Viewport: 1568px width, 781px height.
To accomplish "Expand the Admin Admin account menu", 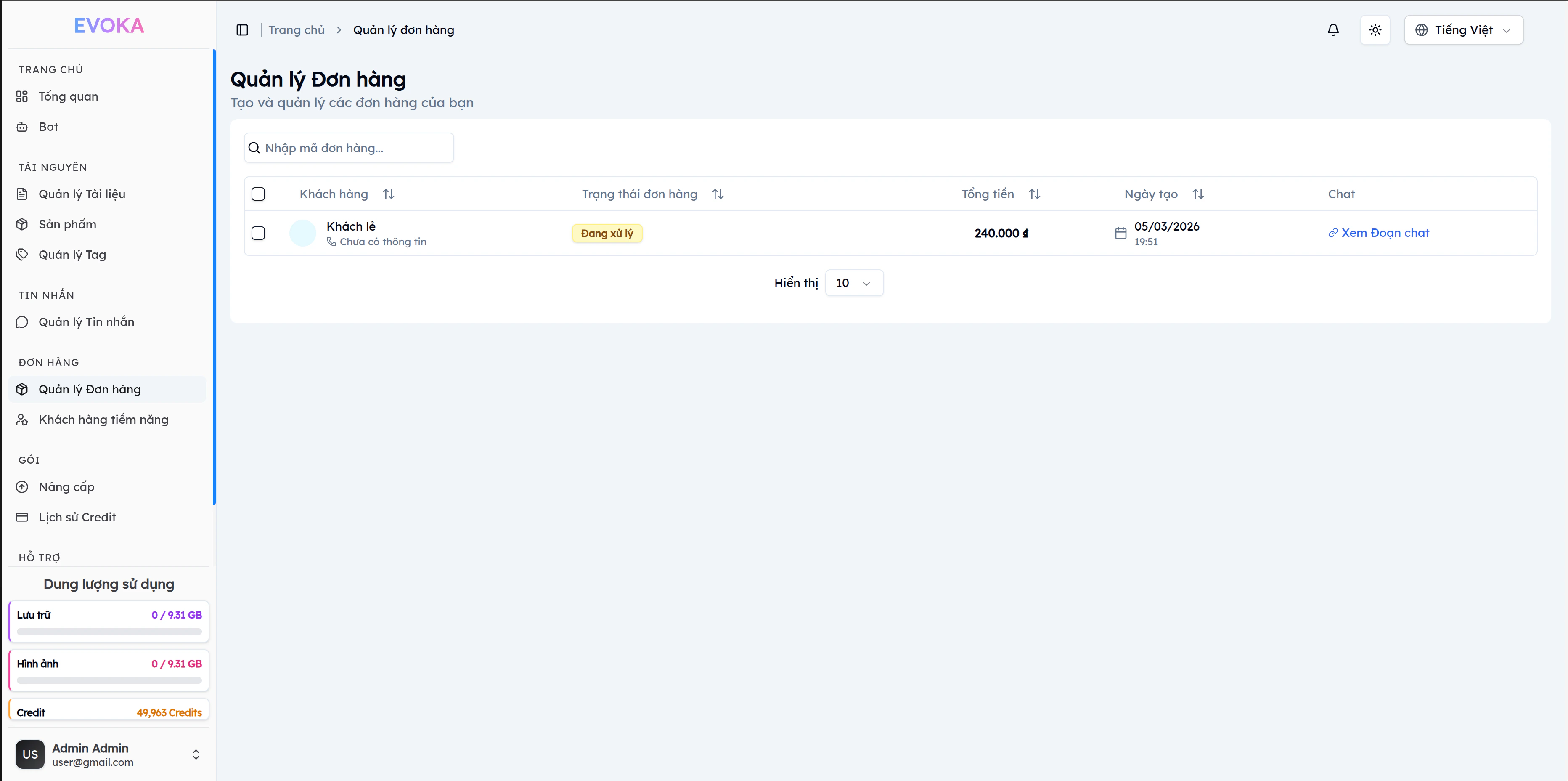I will (x=196, y=754).
